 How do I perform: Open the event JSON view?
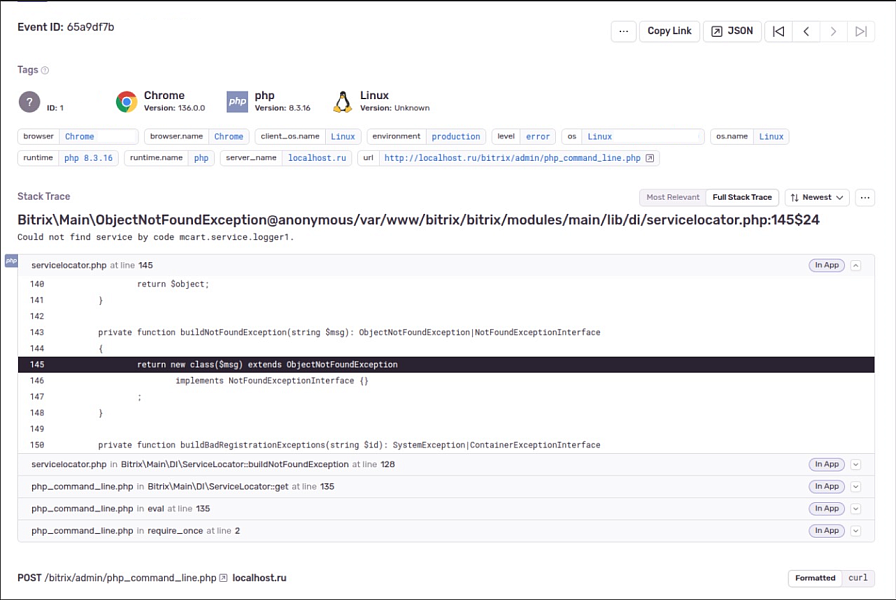pos(732,31)
